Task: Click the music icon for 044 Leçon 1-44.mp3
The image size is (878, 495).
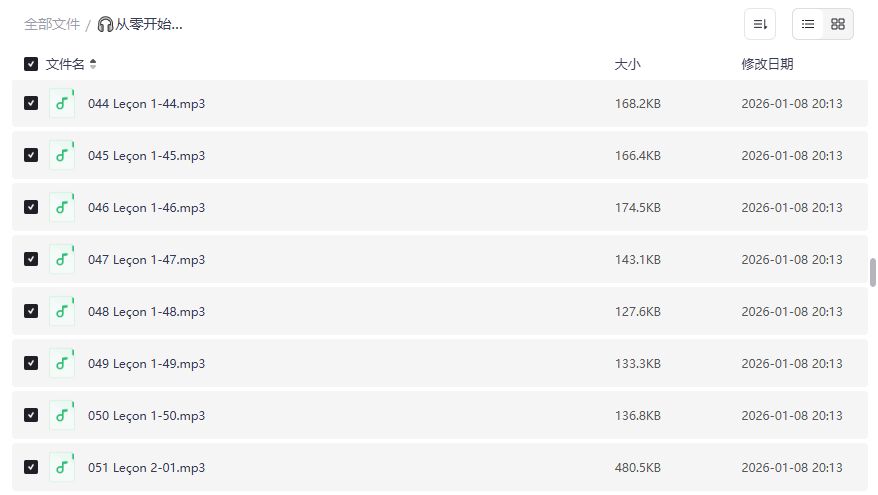Action: pos(62,103)
